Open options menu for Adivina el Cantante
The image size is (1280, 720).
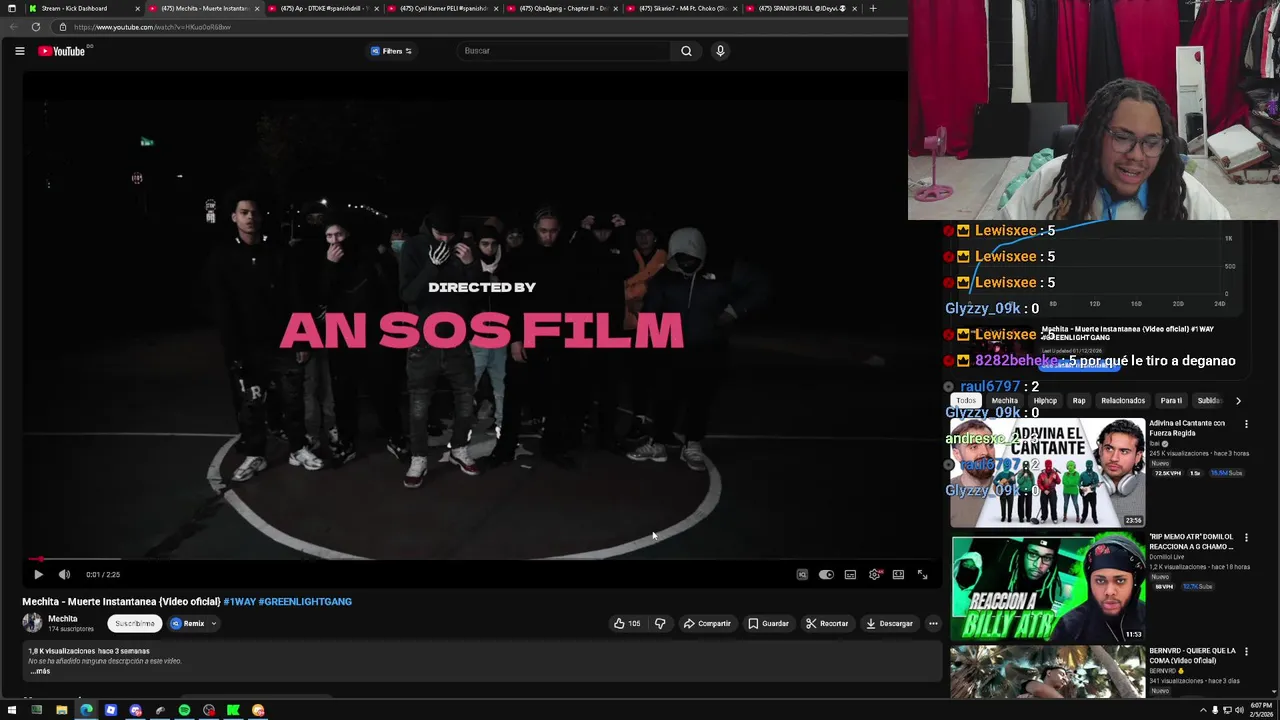[1246, 424]
